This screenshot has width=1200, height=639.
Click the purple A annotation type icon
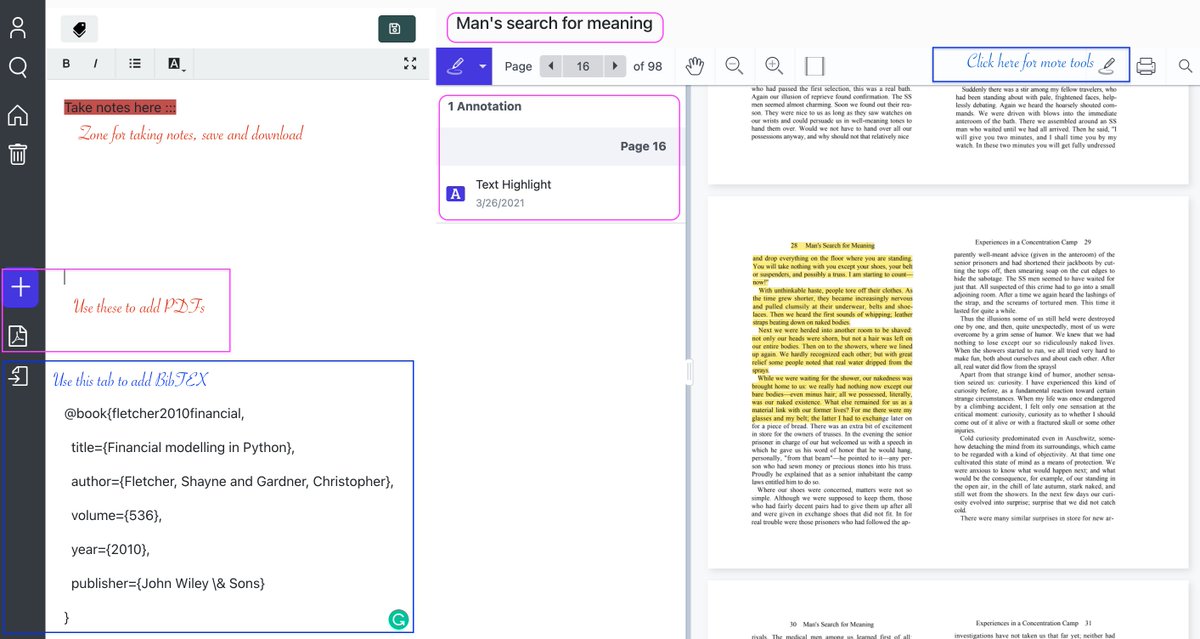point(455,194)
